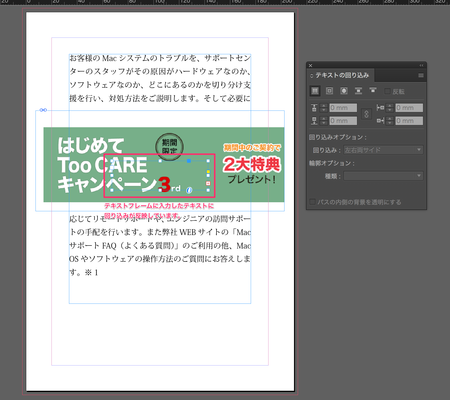This screenshot has width=450, height=400.
Task: Click the anchored object control icon
Action: click(x=189, y=190)
